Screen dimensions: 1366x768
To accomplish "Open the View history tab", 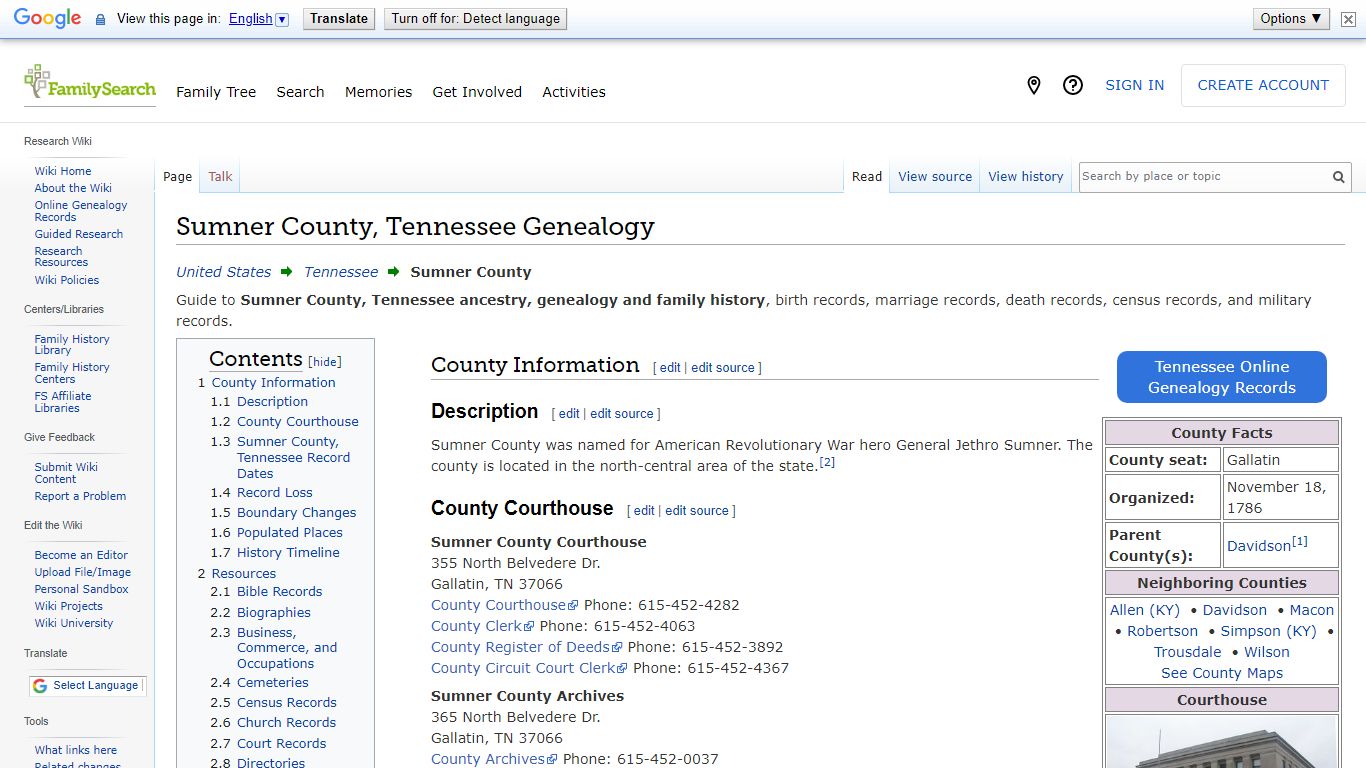I will pos(1026,177).
